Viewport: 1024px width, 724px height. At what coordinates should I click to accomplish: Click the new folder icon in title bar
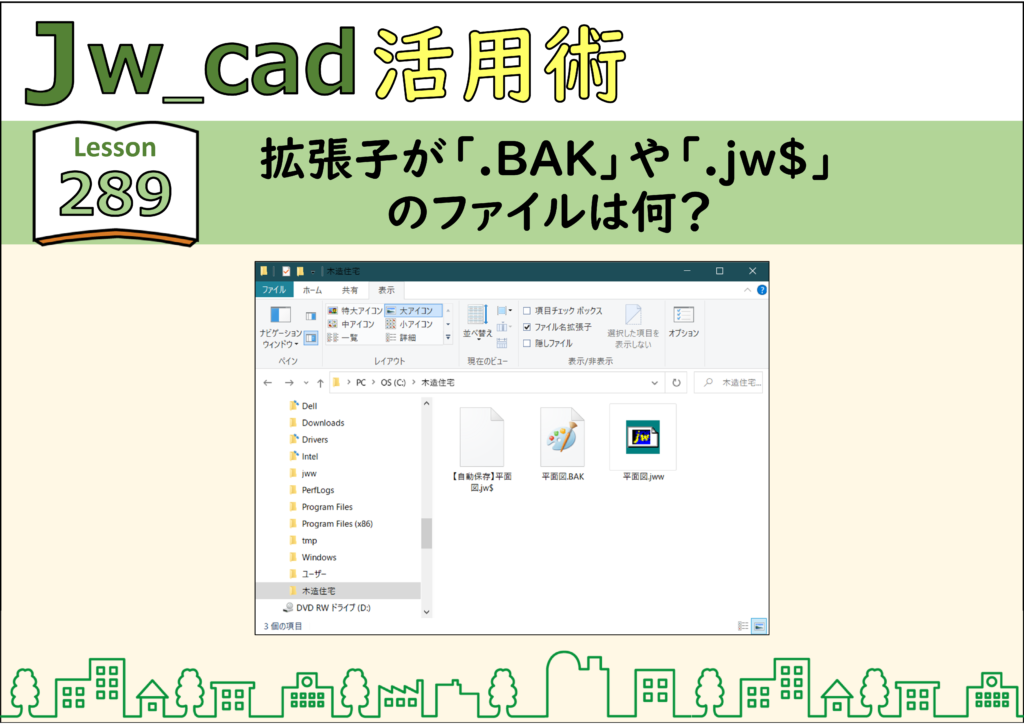pos(300,271)
